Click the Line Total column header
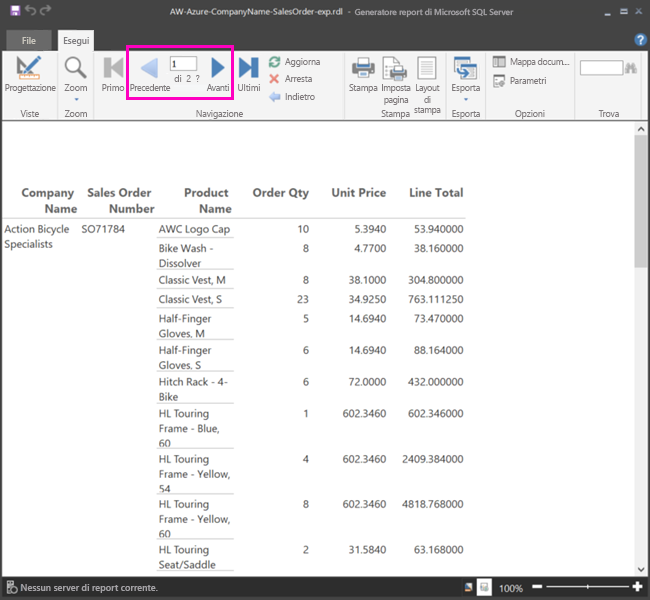 point(436,193)
